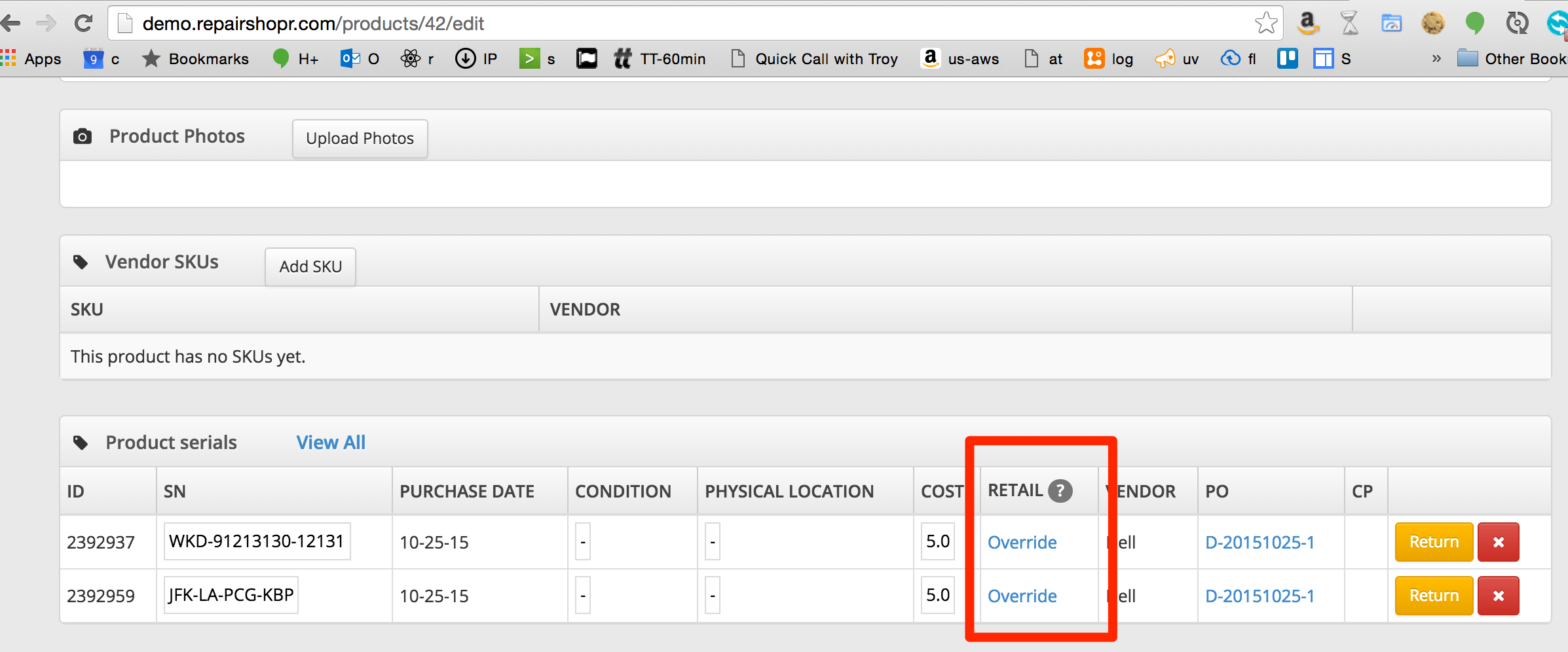Open the Other Bookmarks folder

1513,59
